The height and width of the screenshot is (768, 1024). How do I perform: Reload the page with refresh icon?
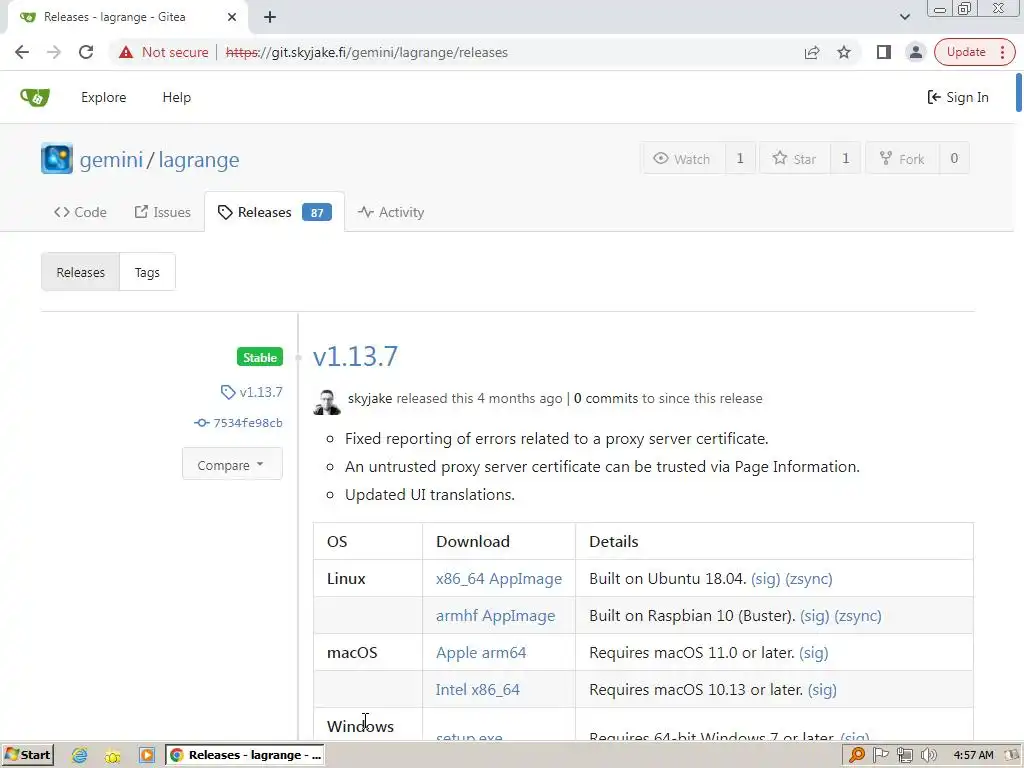(x=86, y=52)
